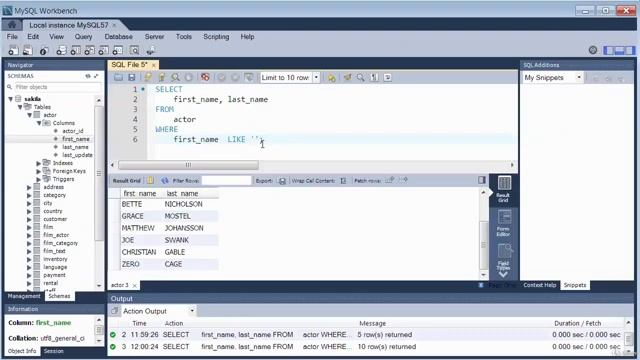The width and height of the screenshot is (640, 360).
Task: Switch to Form Editor view
Action: coord(504,223)
